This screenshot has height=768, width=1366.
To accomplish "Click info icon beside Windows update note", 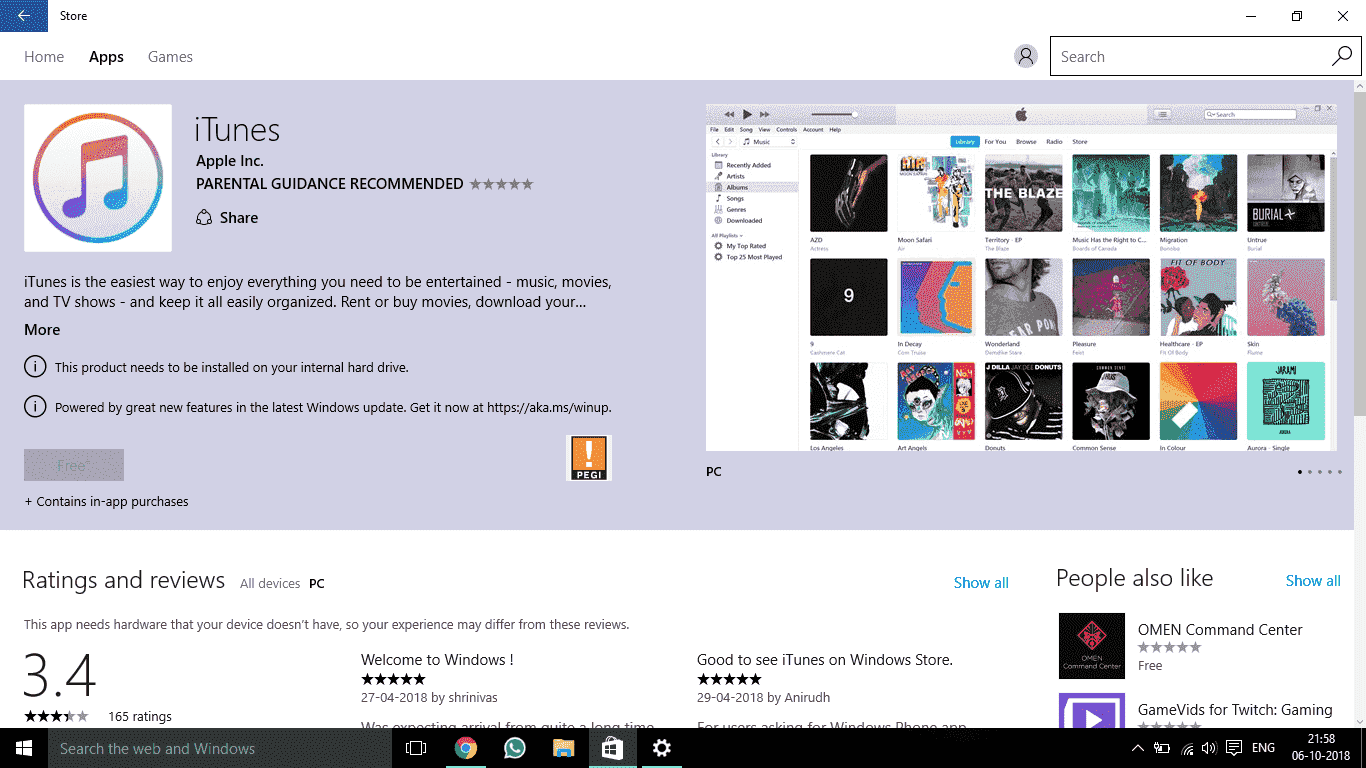I will [x=35, y=407].
